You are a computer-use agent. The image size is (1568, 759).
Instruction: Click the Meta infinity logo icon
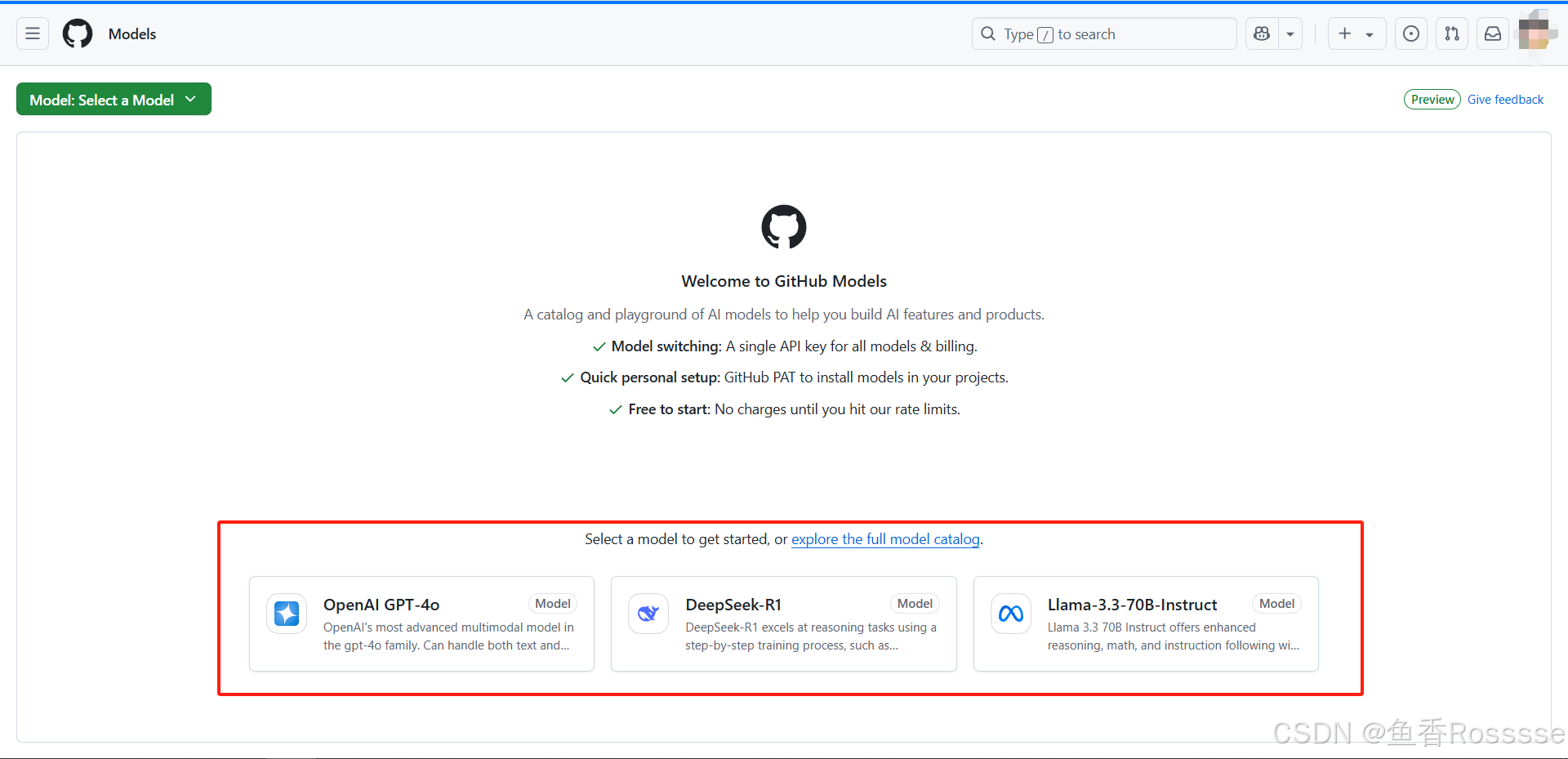1011,614
